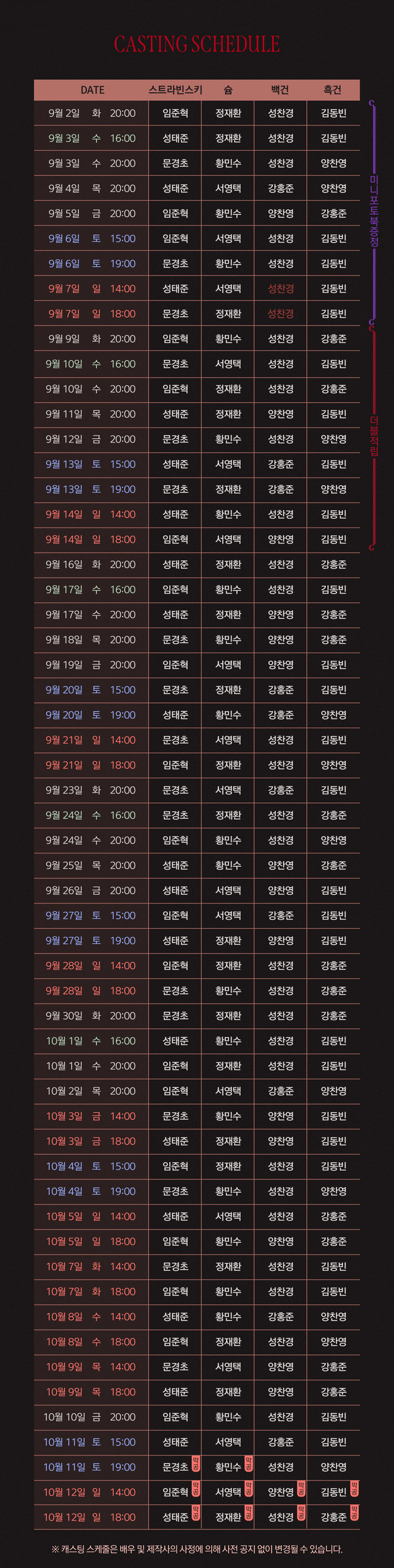Click 막공 badge next to 서영택 on 10월 12일 14:00

pos(248,1489)
